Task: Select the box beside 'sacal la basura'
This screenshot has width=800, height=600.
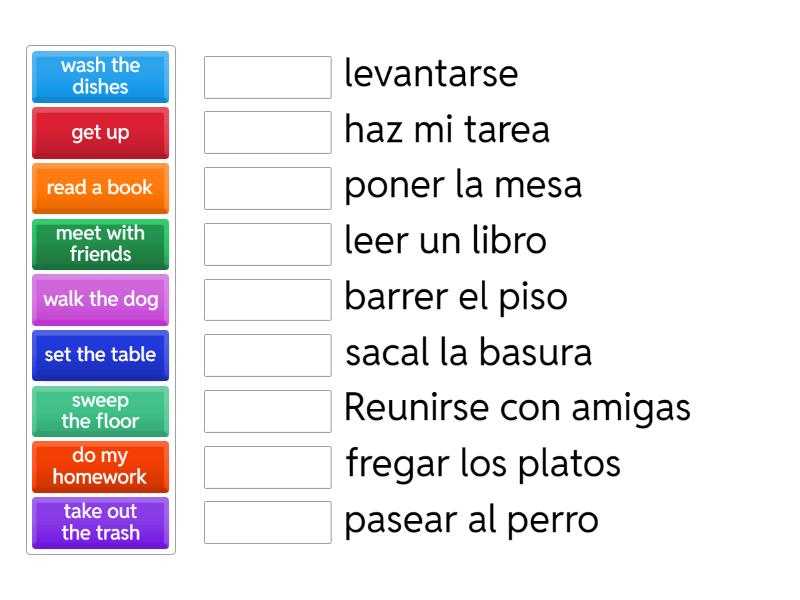Action: tap(266, 354)
